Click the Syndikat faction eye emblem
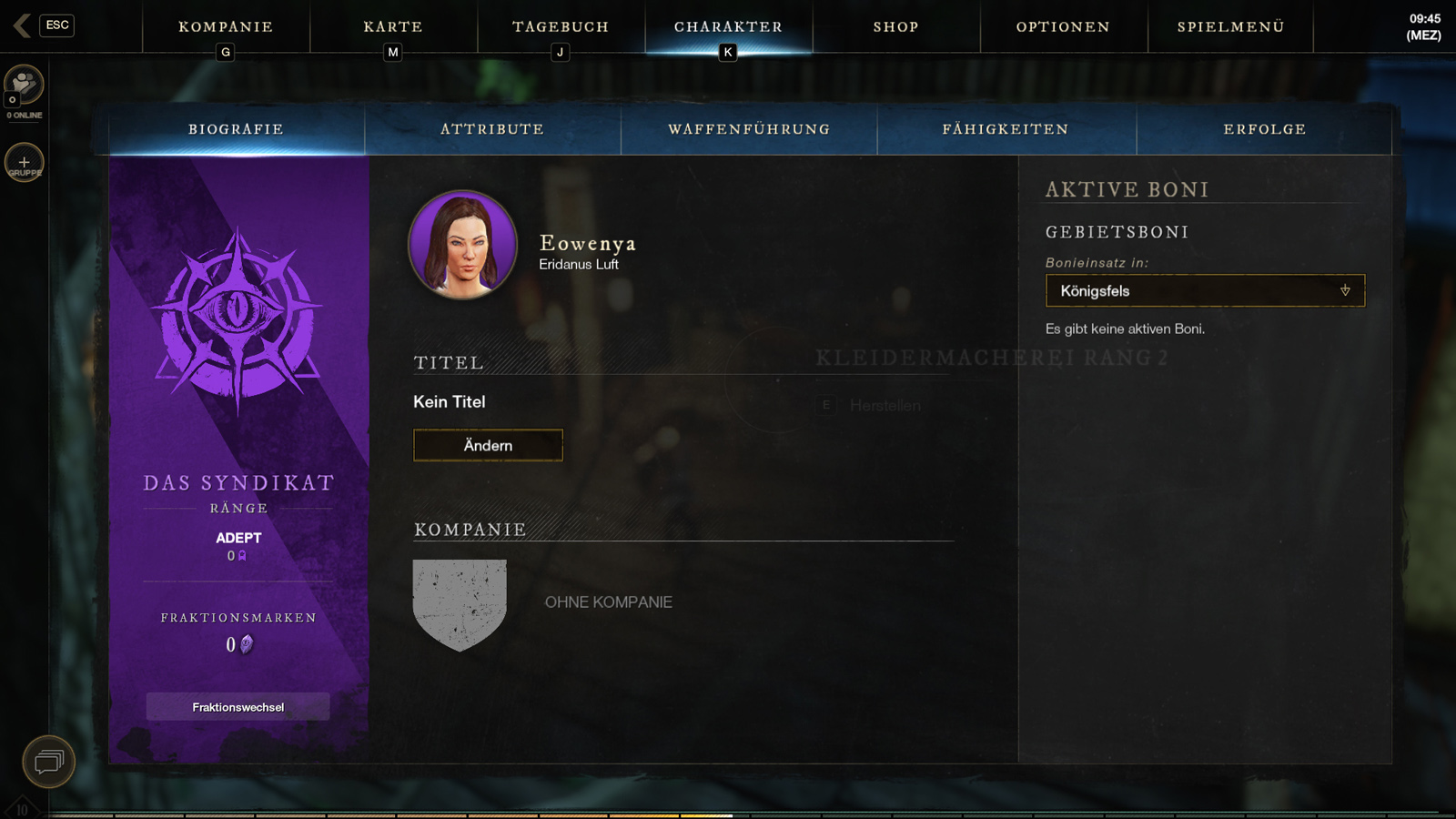 238,318
